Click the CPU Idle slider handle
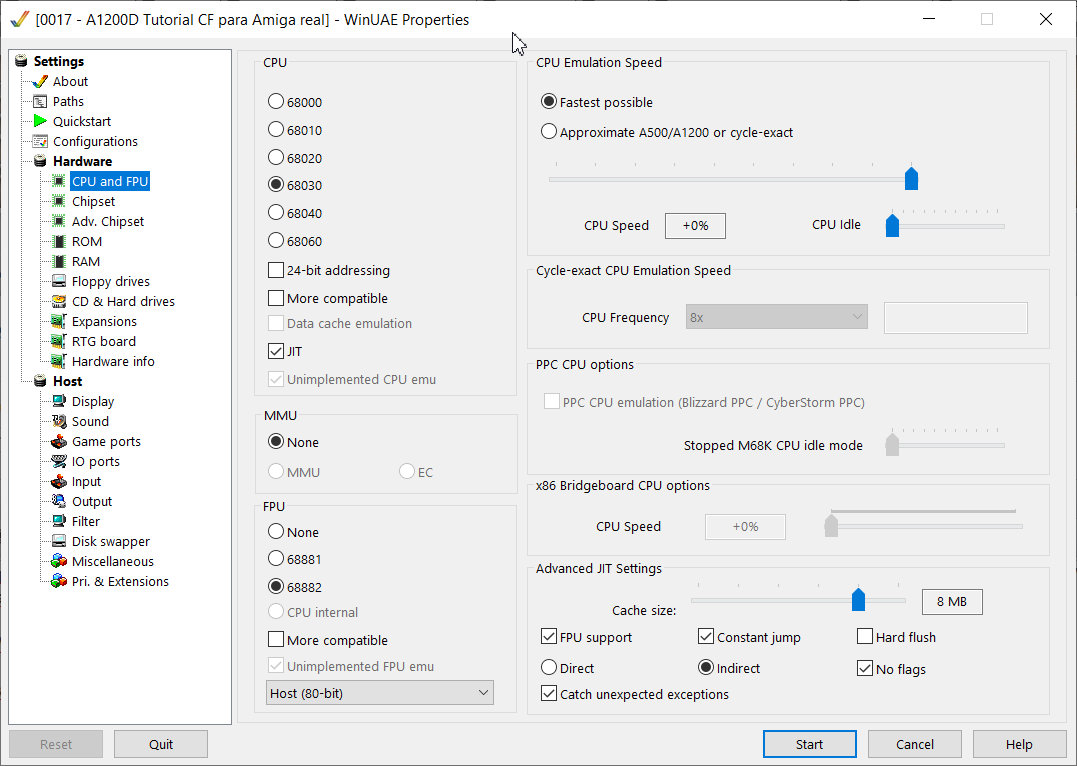 (892, 224)
